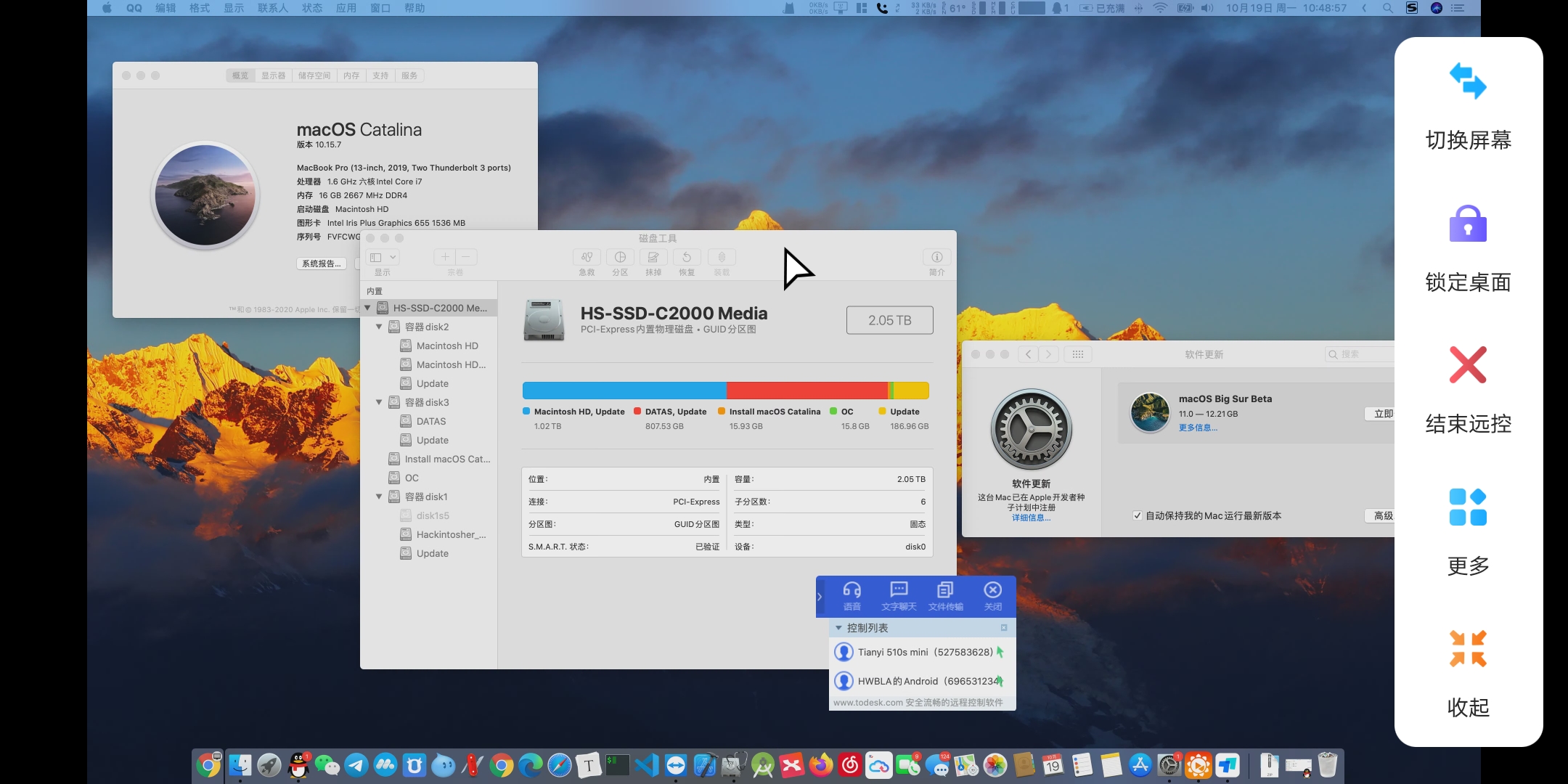The height and width of the screenshot is (784, 1568).
Task: Open the 编辑 menu in the menu bar
Action: click(166, 8)
